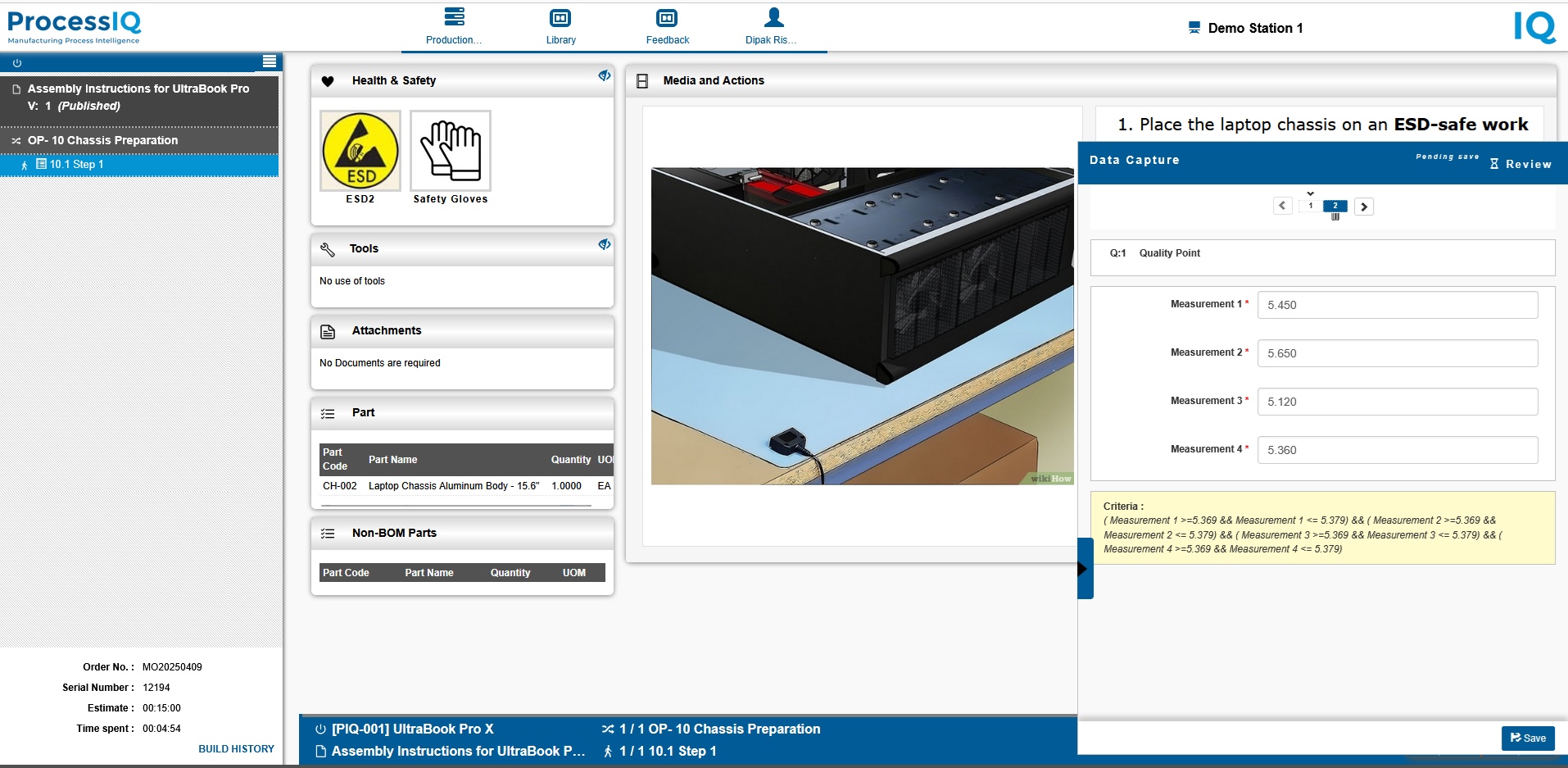Select 10.1 Step 1 in the tree
1568x768 pixels.
(139, 165)
